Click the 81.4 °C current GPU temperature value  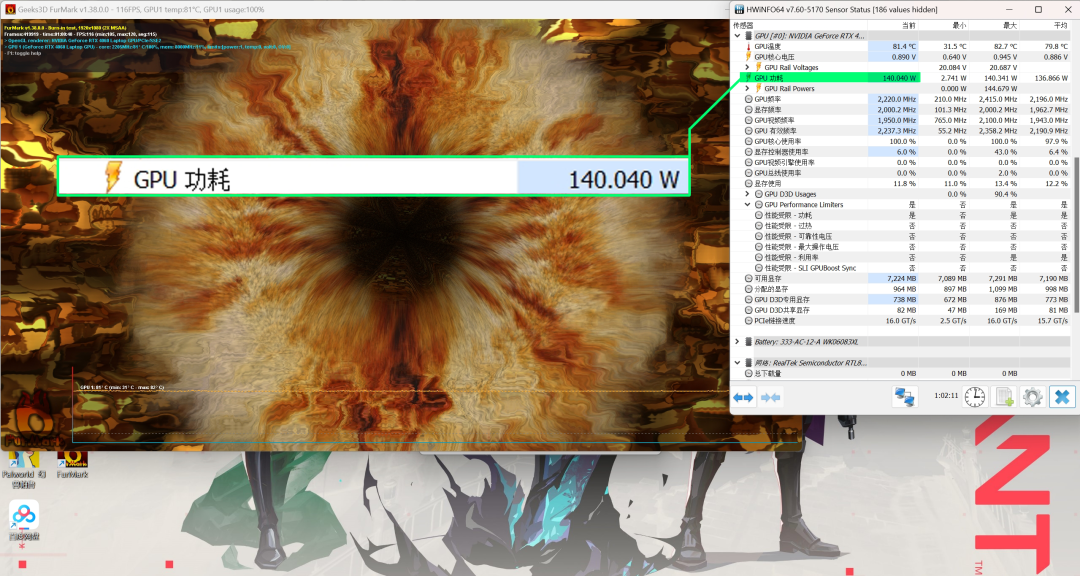coord(904,46)
